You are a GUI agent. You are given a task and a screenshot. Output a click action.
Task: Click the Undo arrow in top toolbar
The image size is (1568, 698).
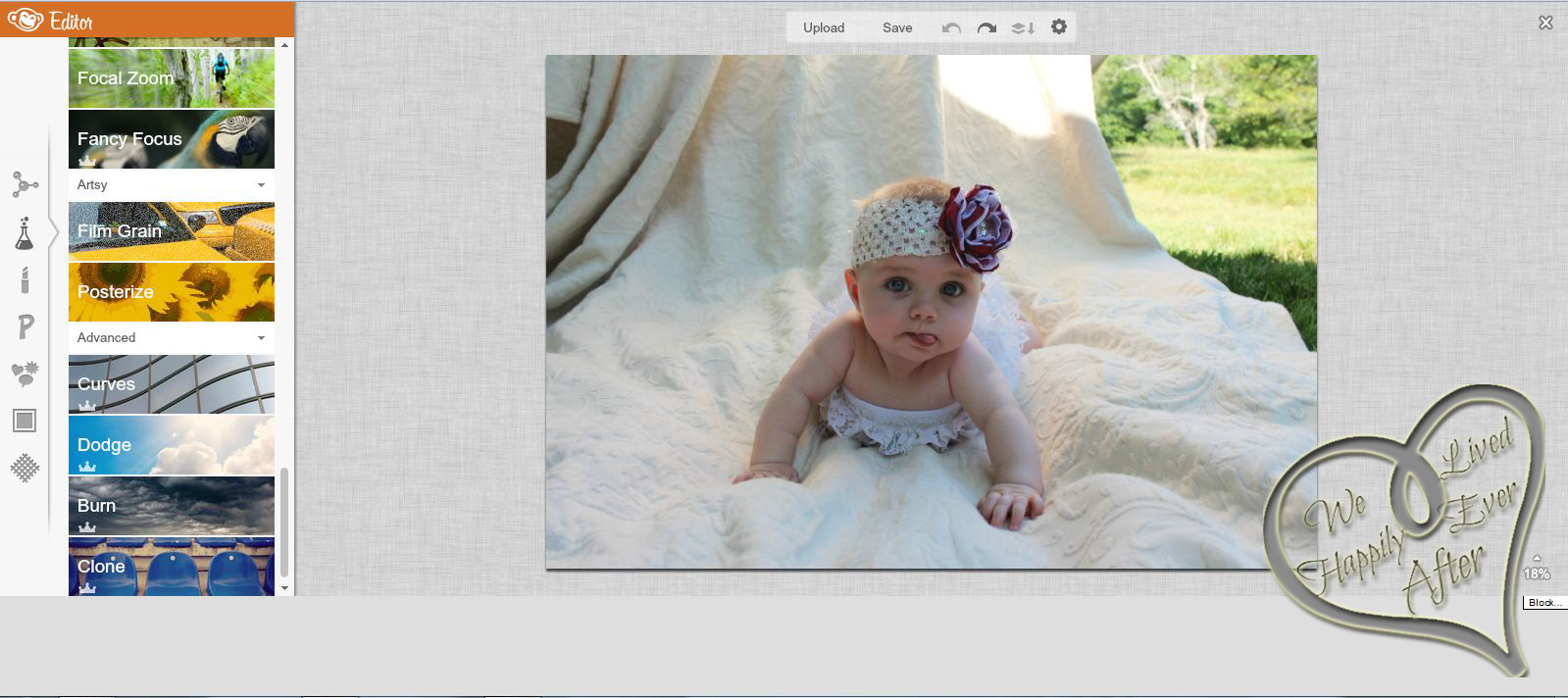(951, 28)
